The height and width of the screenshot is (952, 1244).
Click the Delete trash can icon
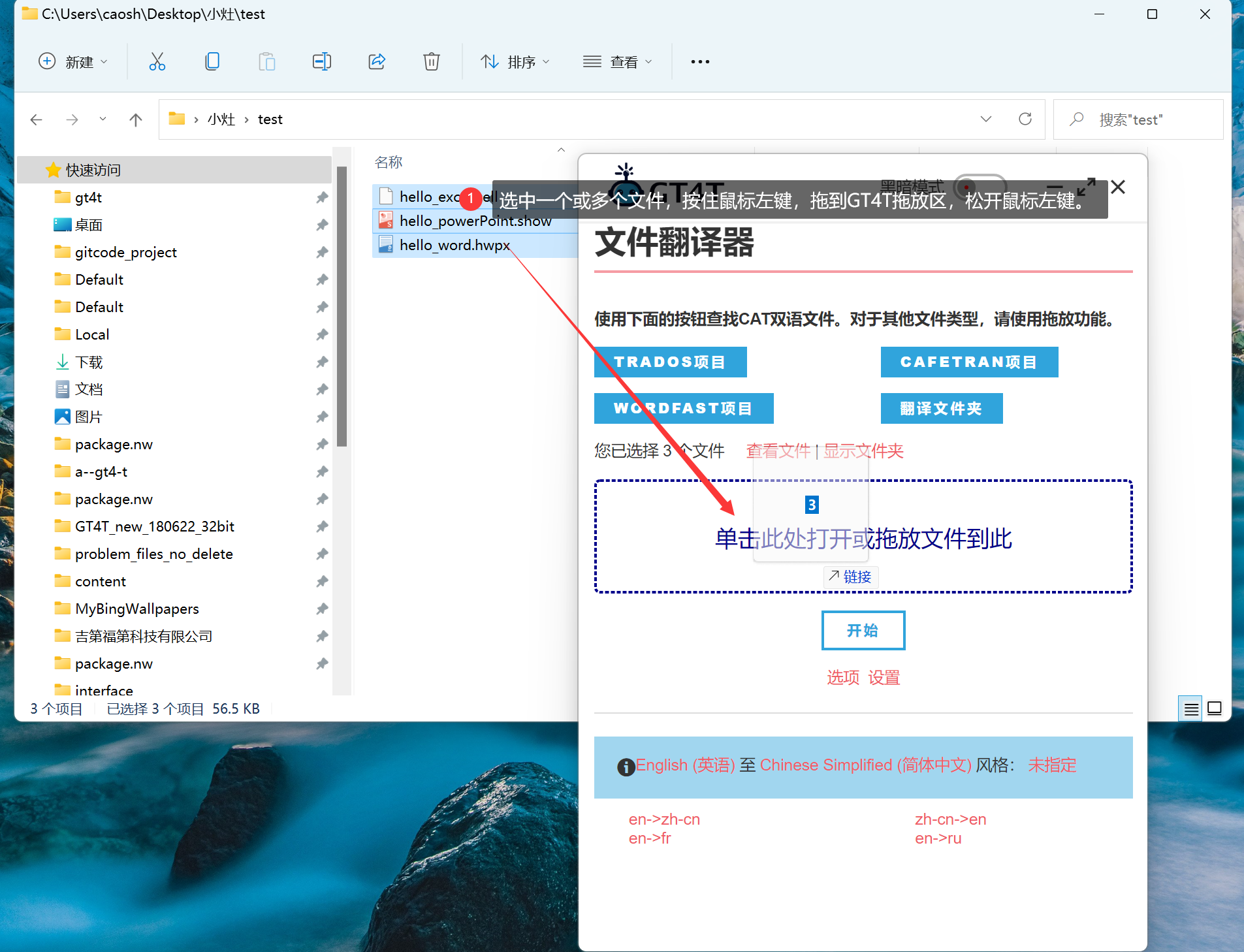(431, 62)
